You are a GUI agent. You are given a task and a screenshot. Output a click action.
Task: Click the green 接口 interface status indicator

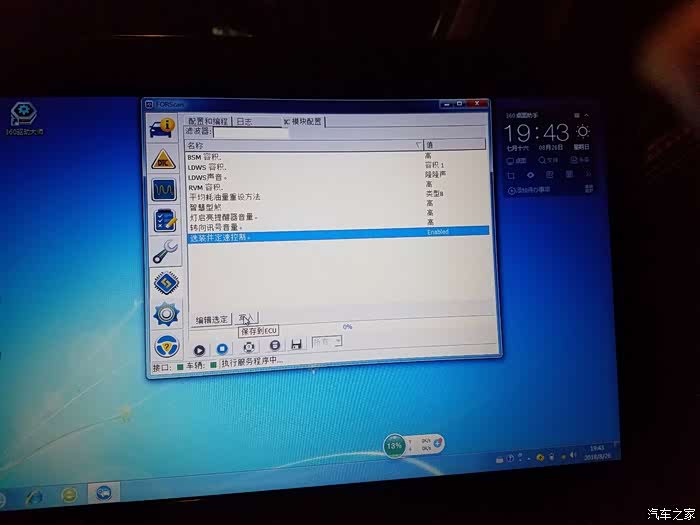pos(180,367)
